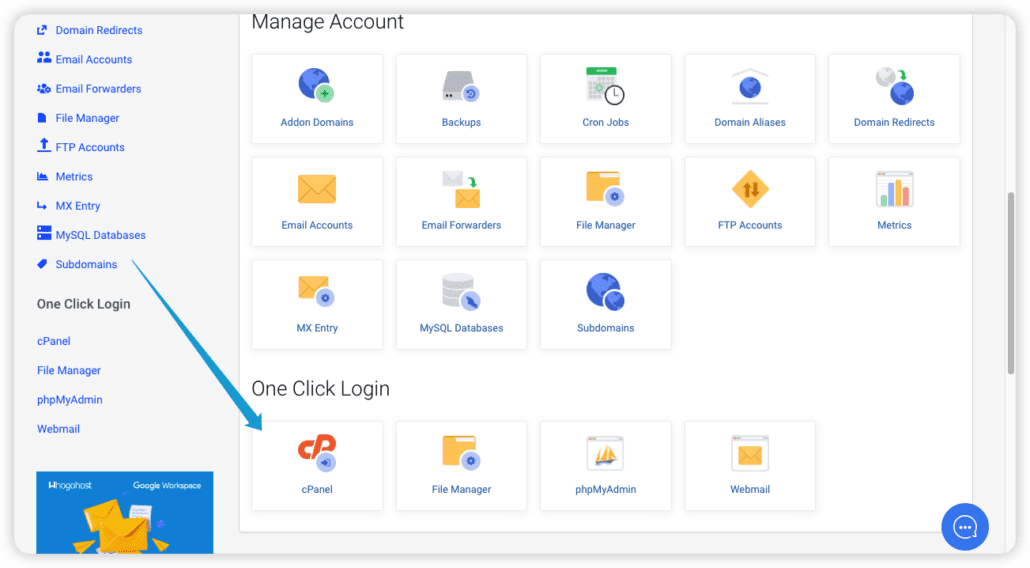Click the Google Workspace promotional banner
The height and width of the screenshot is (568, 1030).
coord(125,512)
